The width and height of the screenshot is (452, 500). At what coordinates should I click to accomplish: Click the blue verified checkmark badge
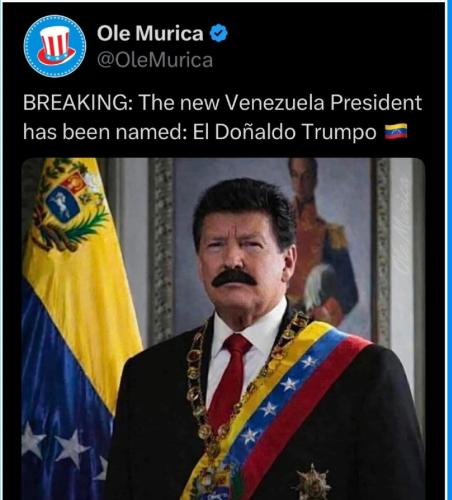(219, 33)
